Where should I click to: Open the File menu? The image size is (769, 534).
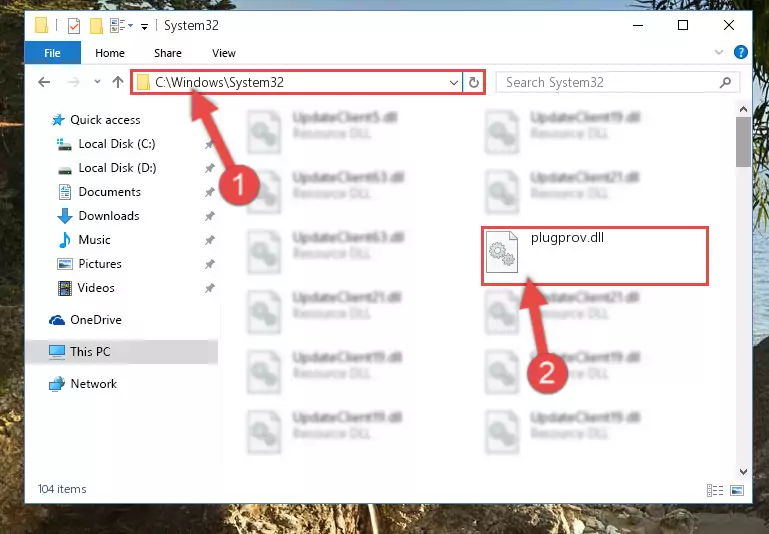52,53
